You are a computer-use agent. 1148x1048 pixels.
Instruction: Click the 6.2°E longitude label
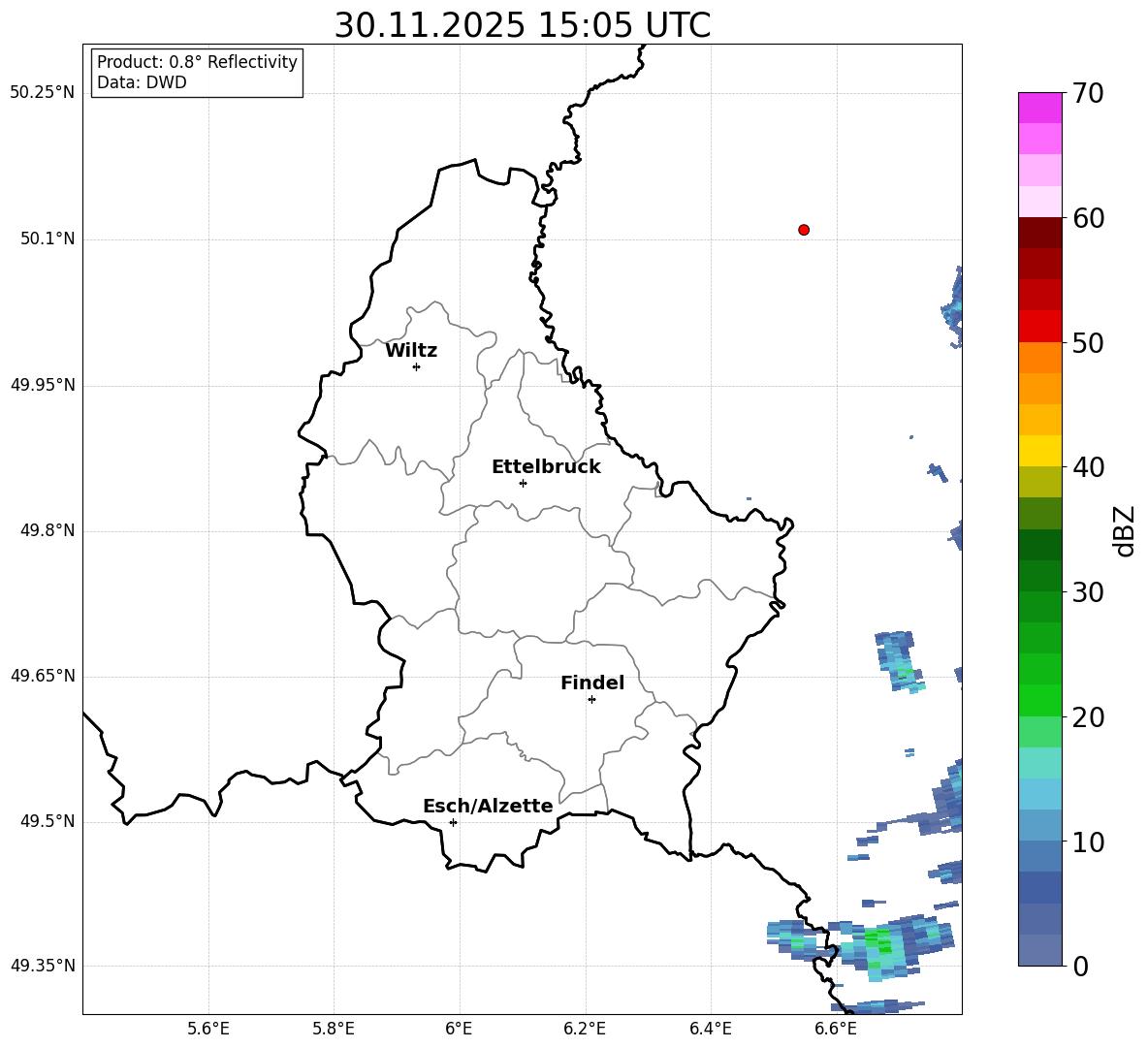[585, 1029]
